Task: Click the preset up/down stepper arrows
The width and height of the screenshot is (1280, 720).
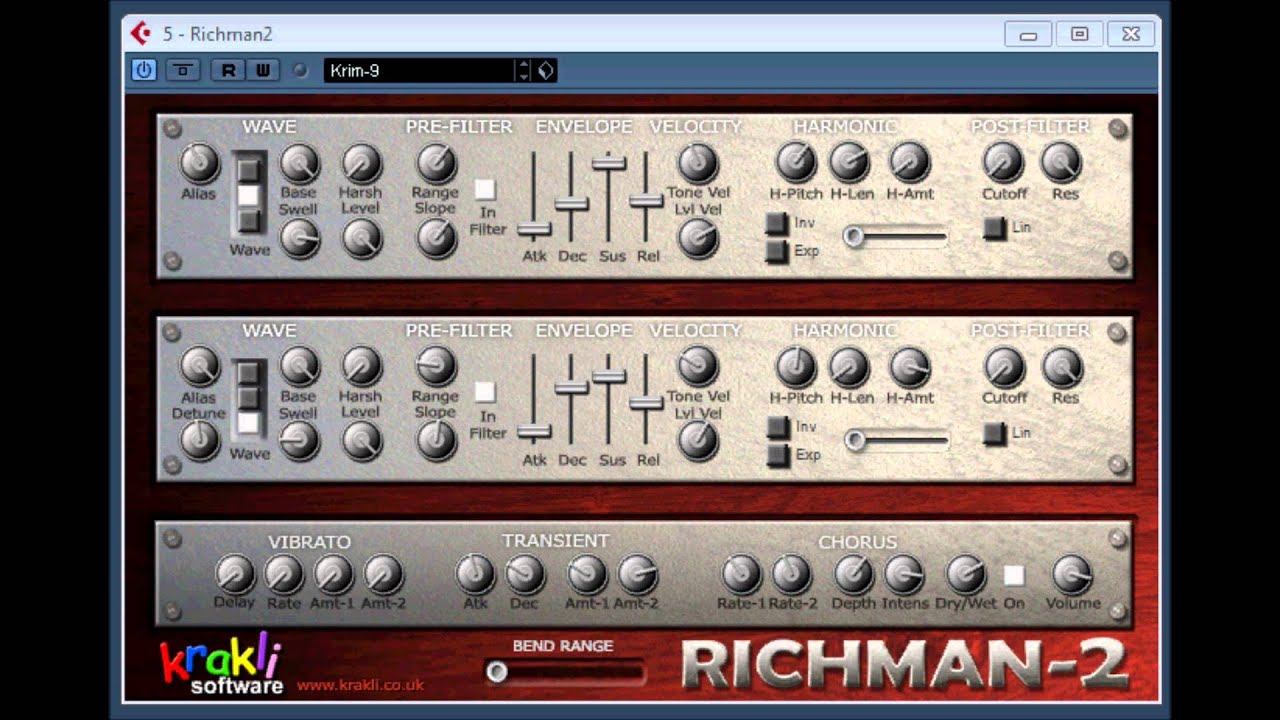Action: tap(523, 71)
